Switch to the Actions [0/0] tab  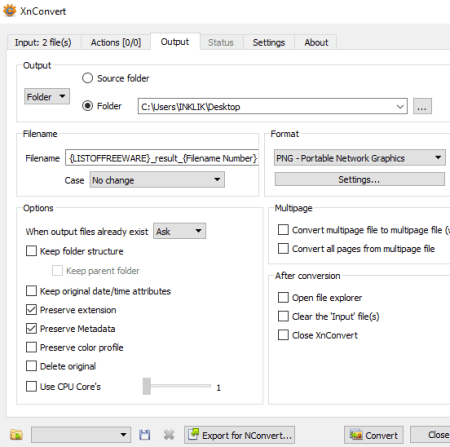pos(116,42)
